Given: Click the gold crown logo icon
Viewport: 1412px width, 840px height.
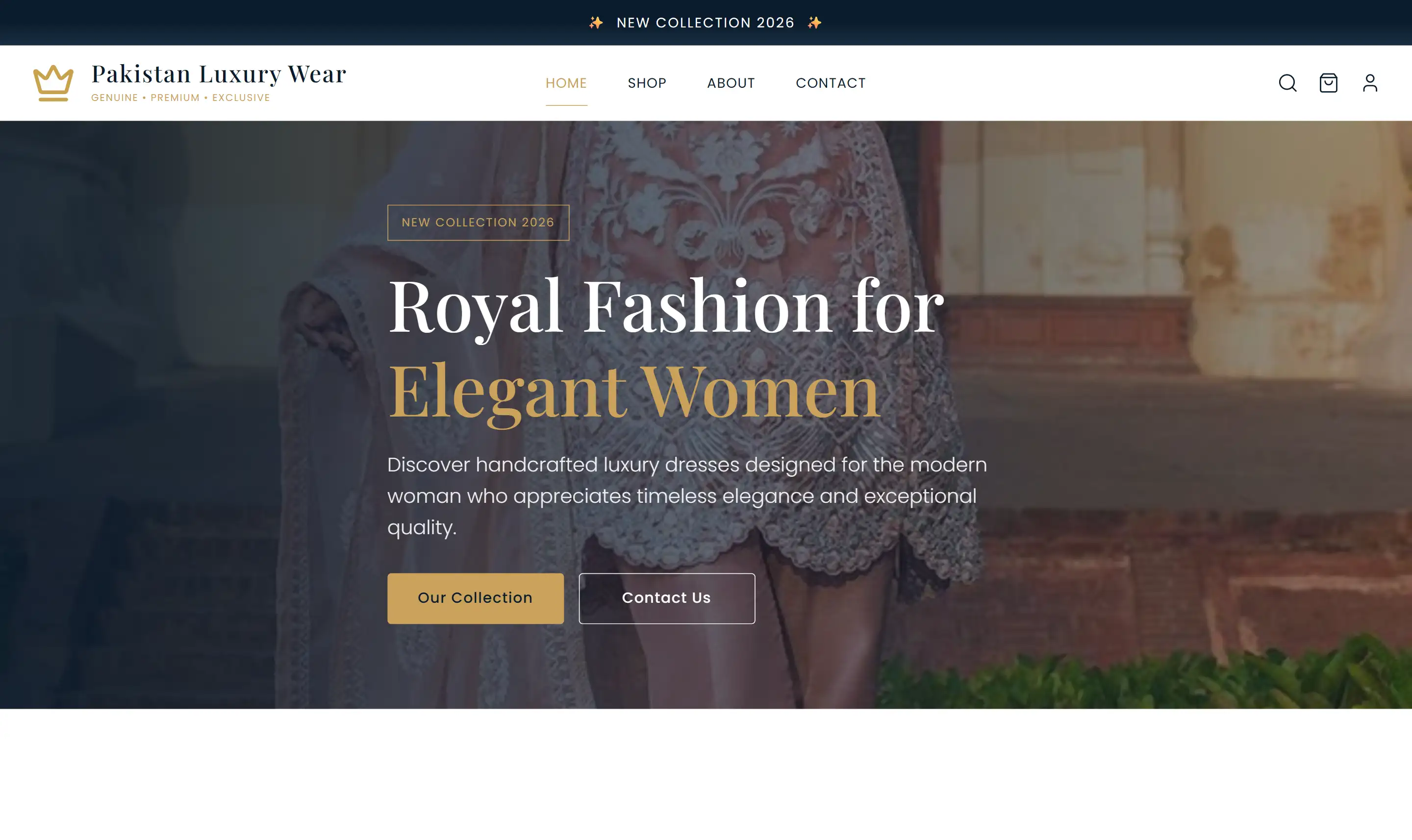Looking at the screenshot, I should [x=53, y=83].
